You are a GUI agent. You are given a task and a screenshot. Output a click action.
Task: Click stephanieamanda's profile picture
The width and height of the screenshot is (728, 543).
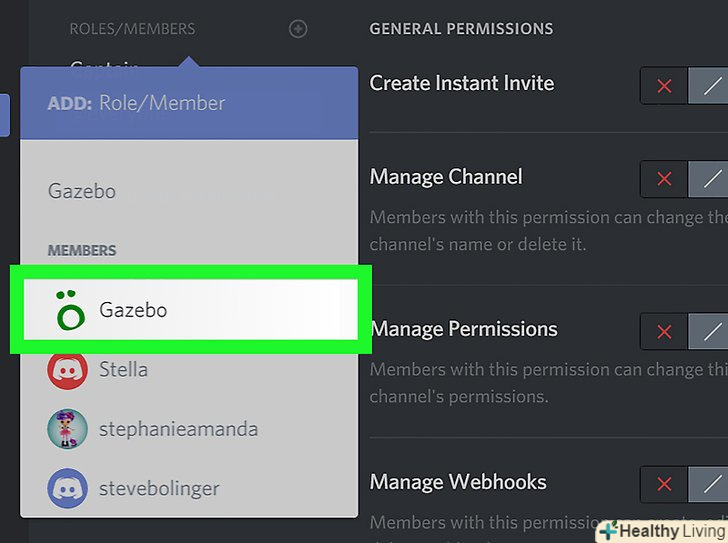[x=67, y=429]
